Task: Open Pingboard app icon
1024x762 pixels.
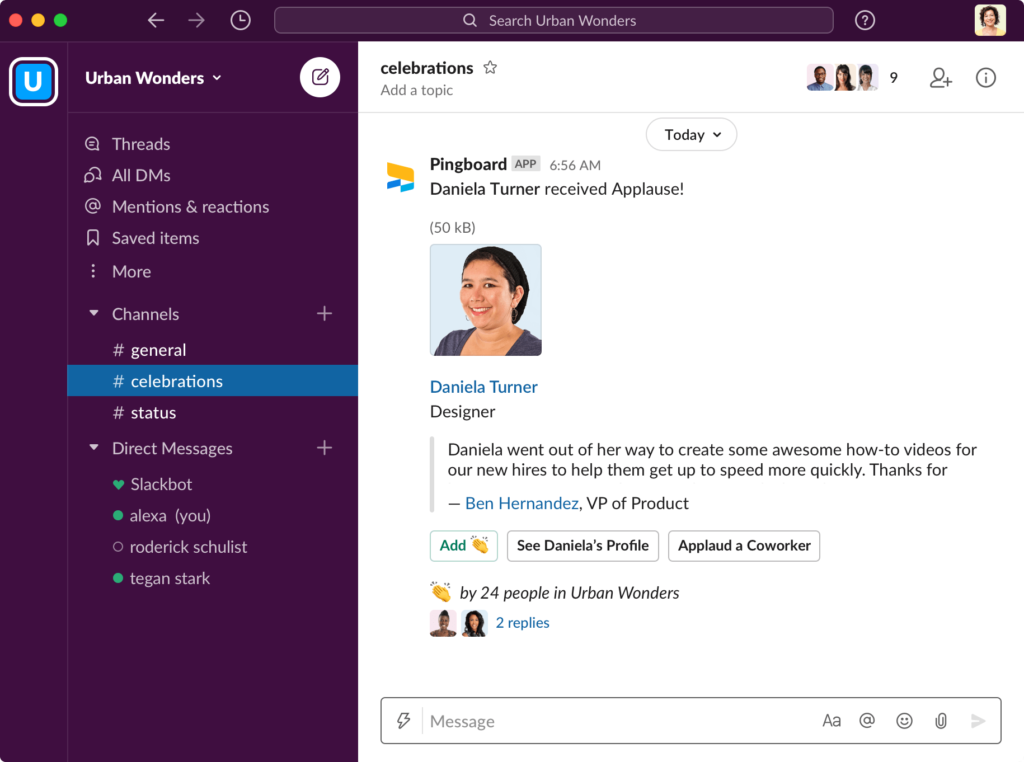Action: 400,178
